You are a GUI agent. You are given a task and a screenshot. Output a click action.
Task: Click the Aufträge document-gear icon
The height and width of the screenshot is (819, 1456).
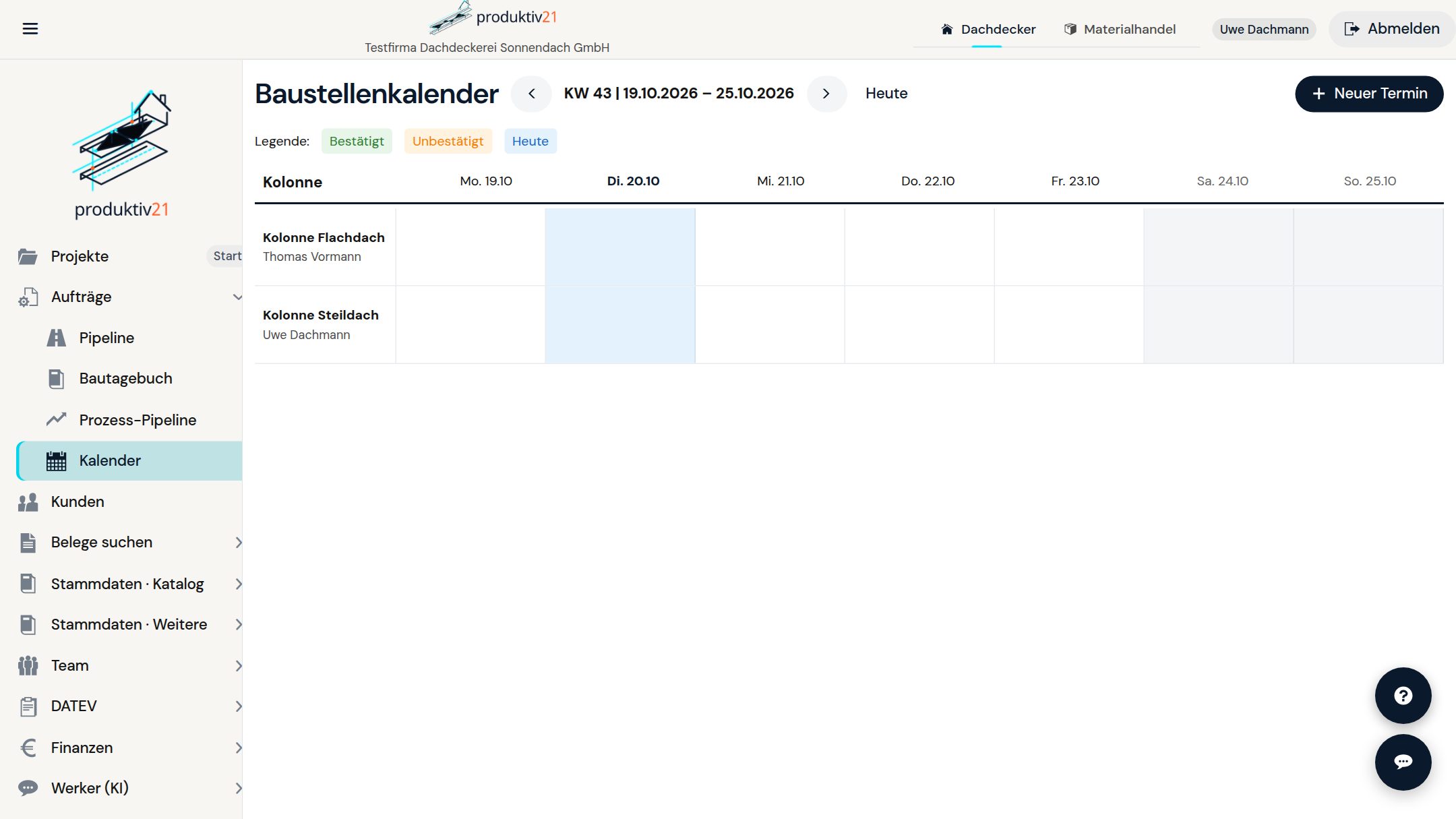click(28, 297)
